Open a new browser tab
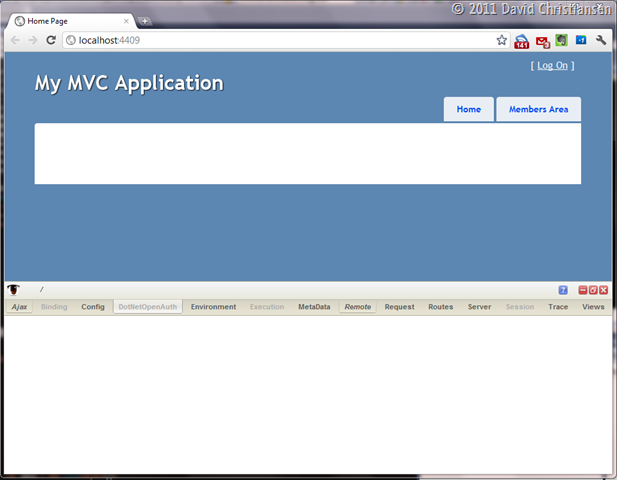Viewport: 617px width, 480px height. click(145, 21)
